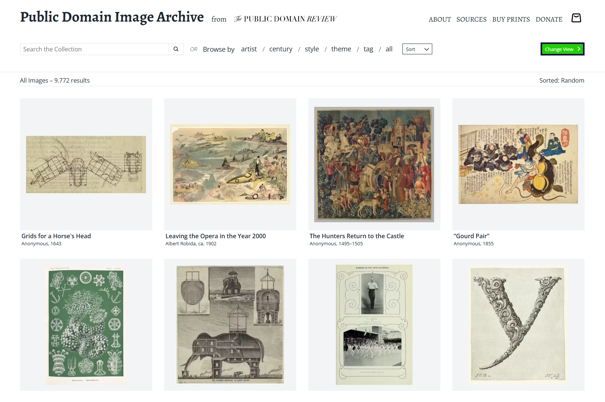Browse by artist
The height and width of the screenshot is (402, 605).
(x=248, y=49)
